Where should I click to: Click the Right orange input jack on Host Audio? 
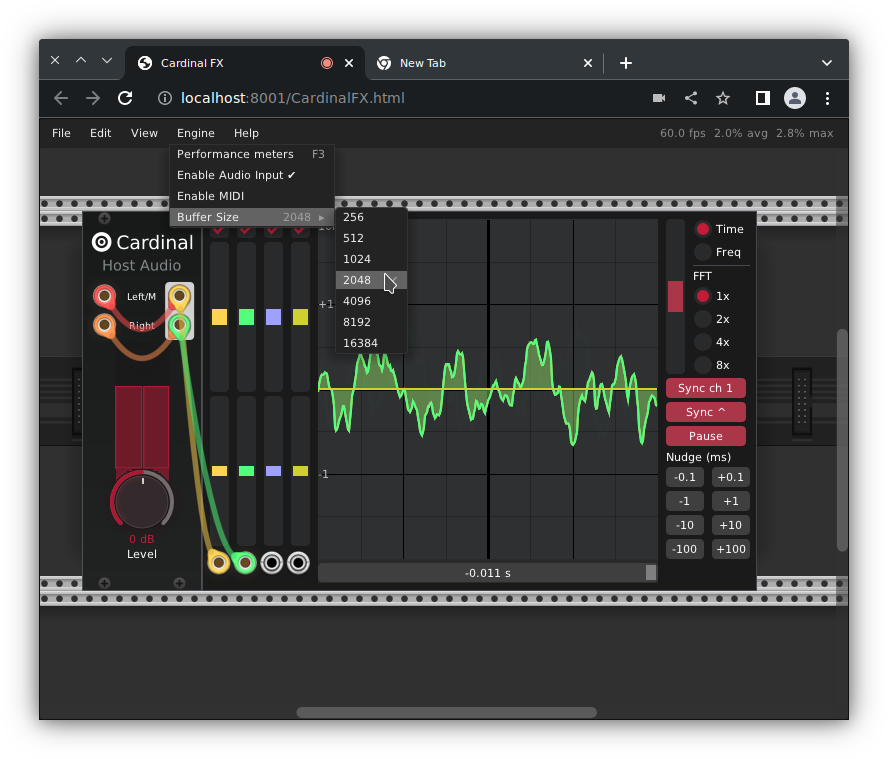point(104,325)
